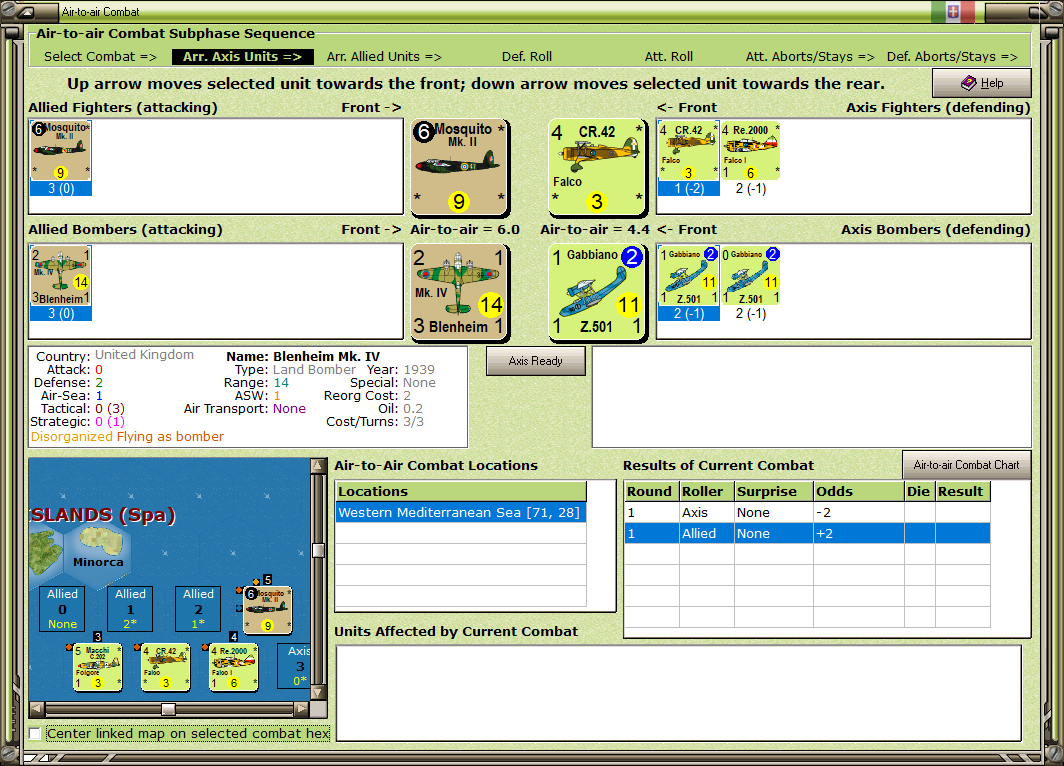Click the Die column header

point(919,491)
